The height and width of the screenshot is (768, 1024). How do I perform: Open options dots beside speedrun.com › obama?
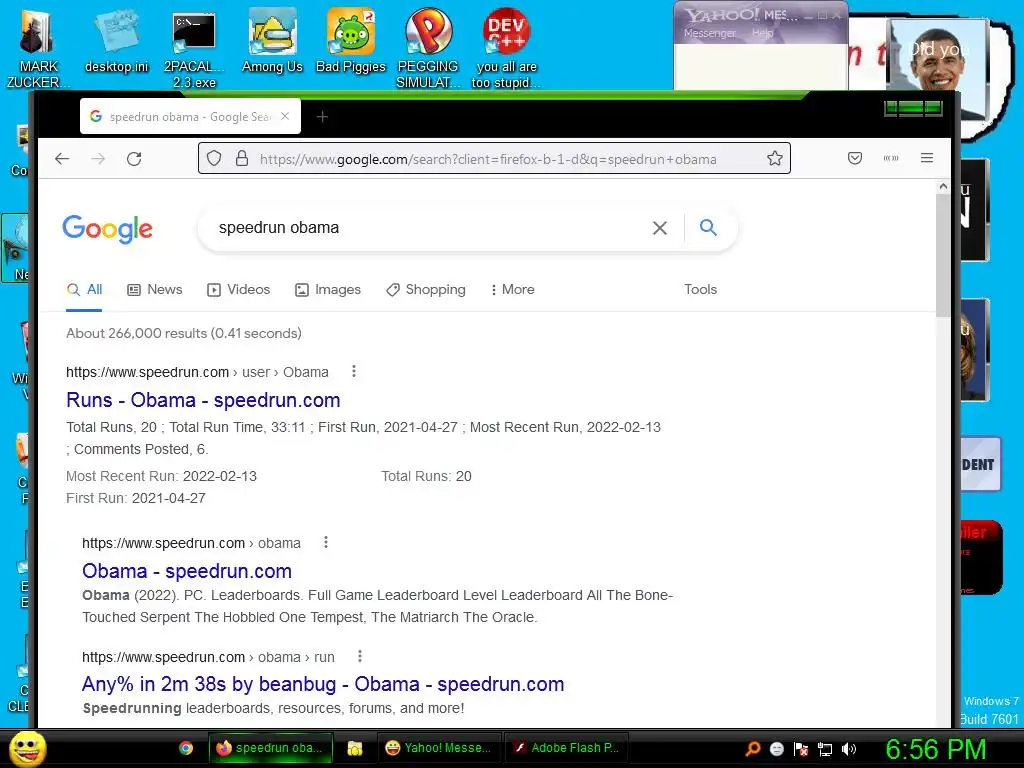pyautogui.click(x=326, y=543)
